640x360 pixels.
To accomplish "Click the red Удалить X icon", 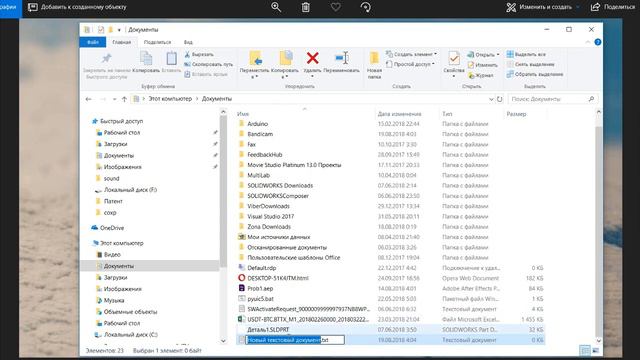I will tap(313, 58).
